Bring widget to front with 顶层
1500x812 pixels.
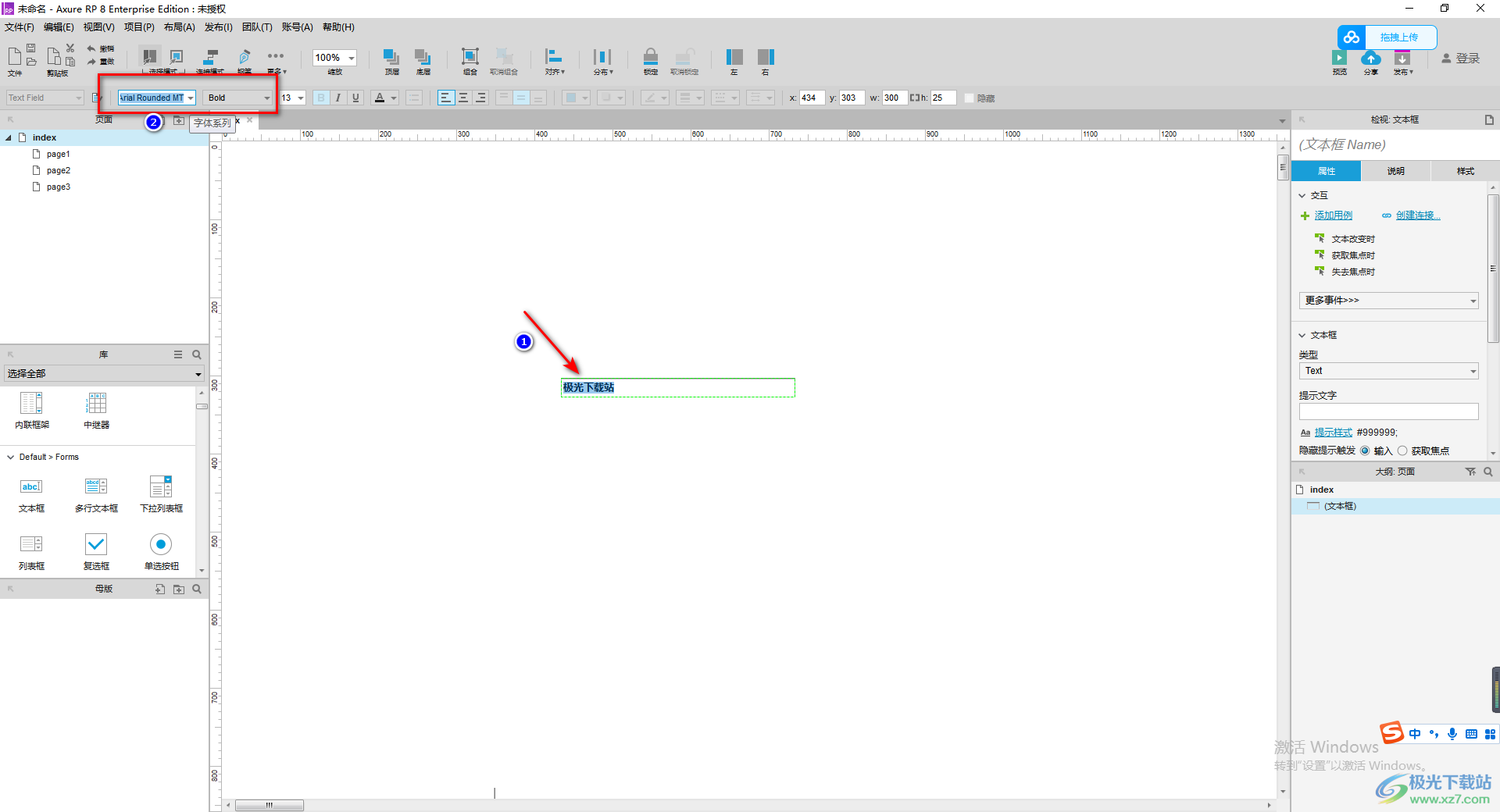click(391, 57)
